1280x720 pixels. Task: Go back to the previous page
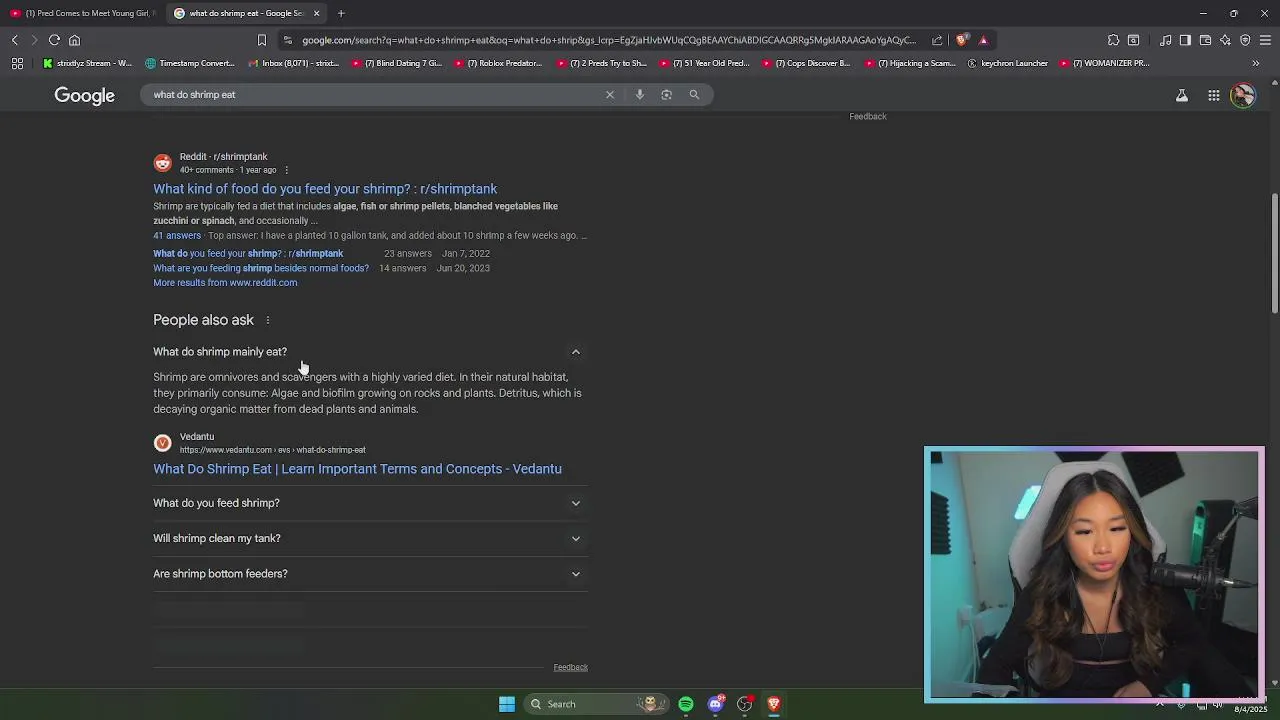(x=15, y=40)
